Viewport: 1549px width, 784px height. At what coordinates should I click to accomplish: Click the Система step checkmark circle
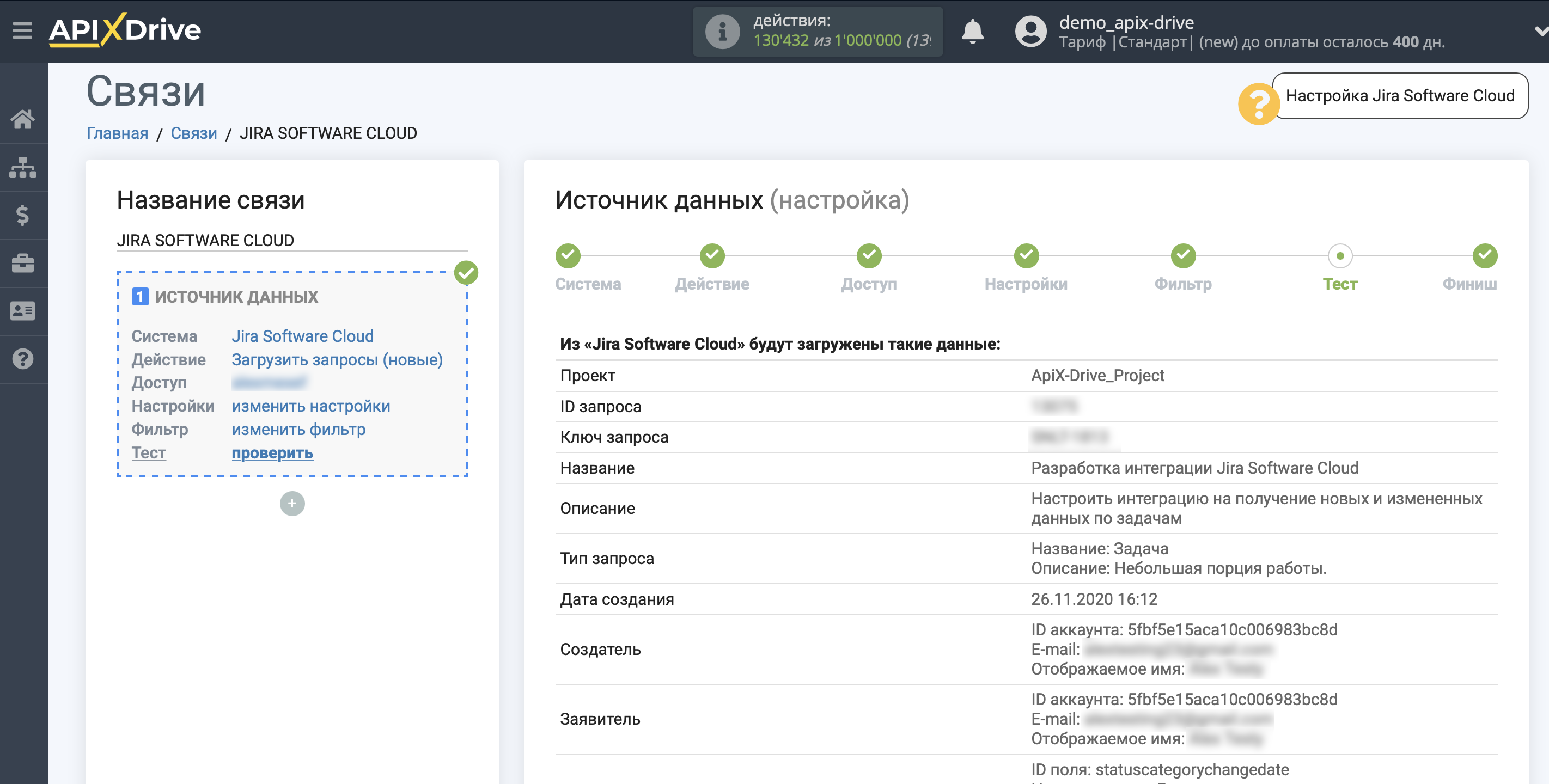click(x=568, y=255)
